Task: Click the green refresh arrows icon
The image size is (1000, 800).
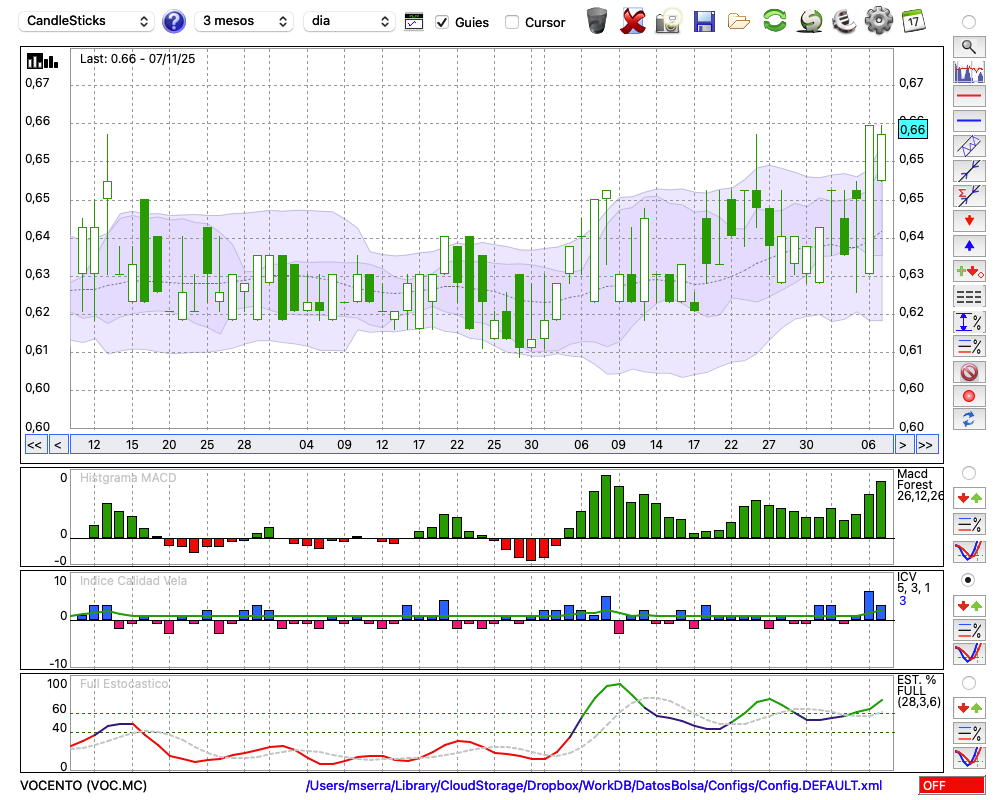Action: click(x=774, y=21)
